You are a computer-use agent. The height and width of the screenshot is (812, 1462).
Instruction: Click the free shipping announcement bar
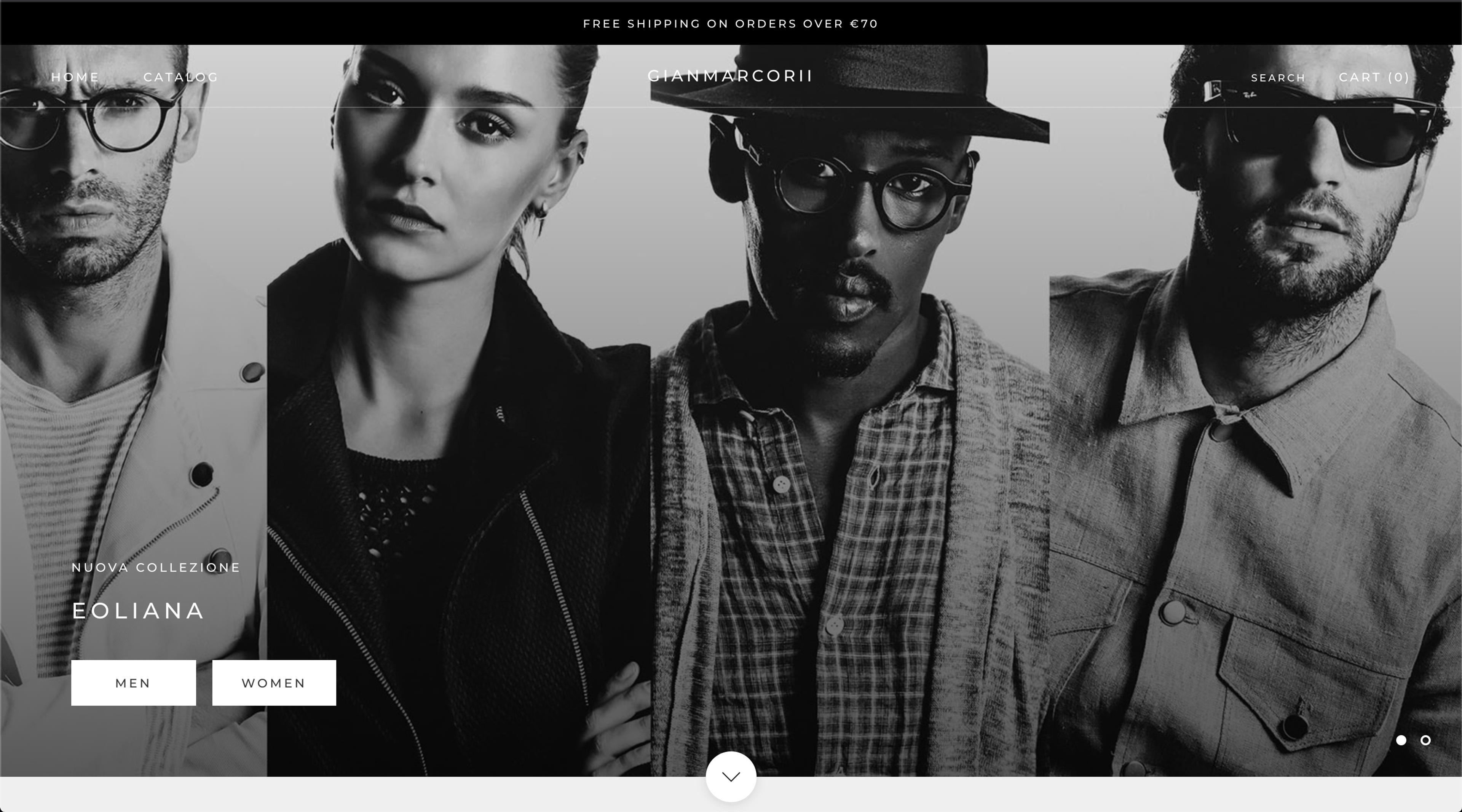[x=731, y=23]
